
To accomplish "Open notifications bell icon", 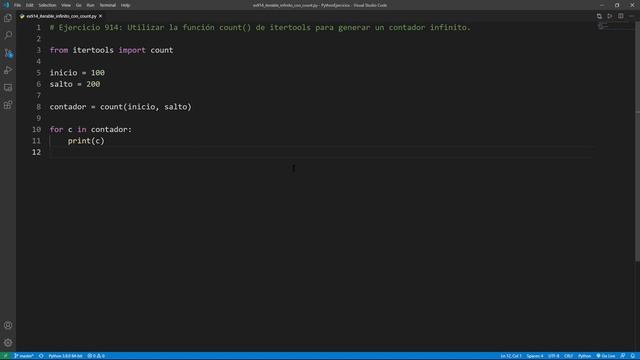I will point(633,356).
